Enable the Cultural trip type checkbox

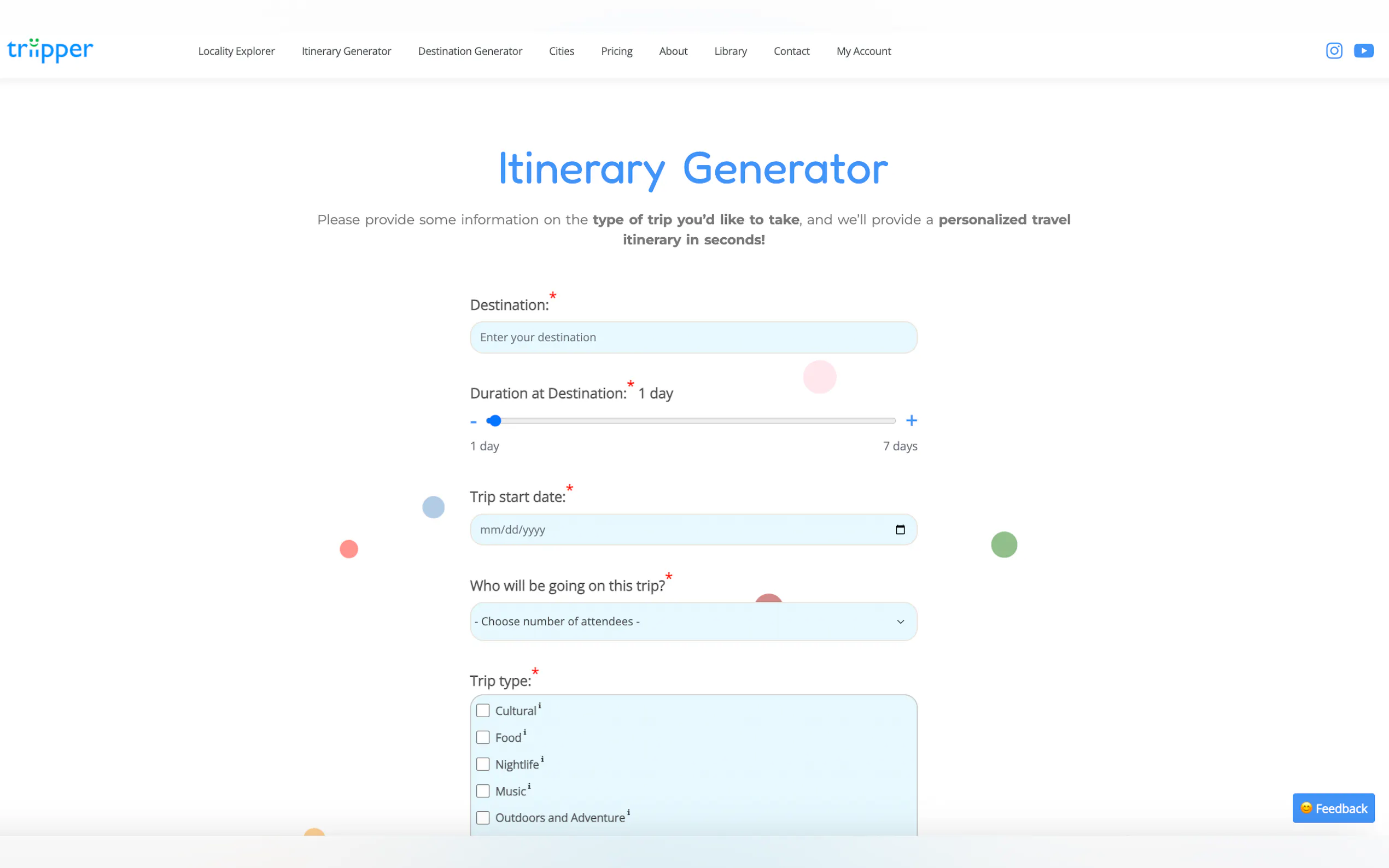click(483, 711)
